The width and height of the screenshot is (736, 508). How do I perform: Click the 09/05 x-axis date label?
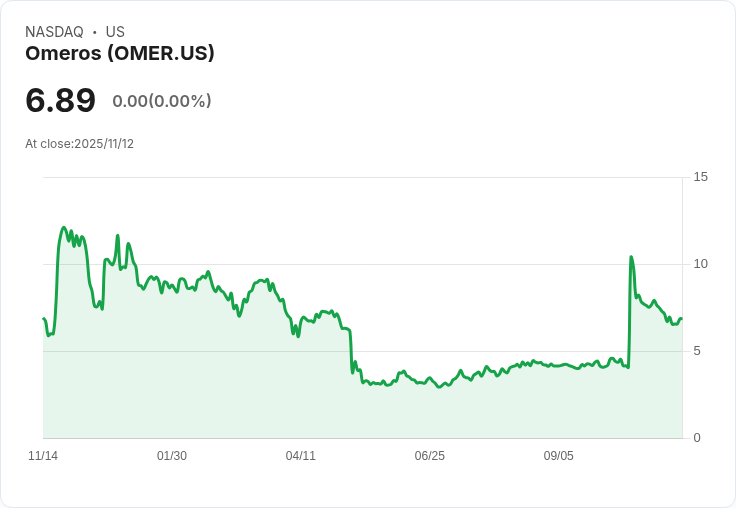(559, 455)
